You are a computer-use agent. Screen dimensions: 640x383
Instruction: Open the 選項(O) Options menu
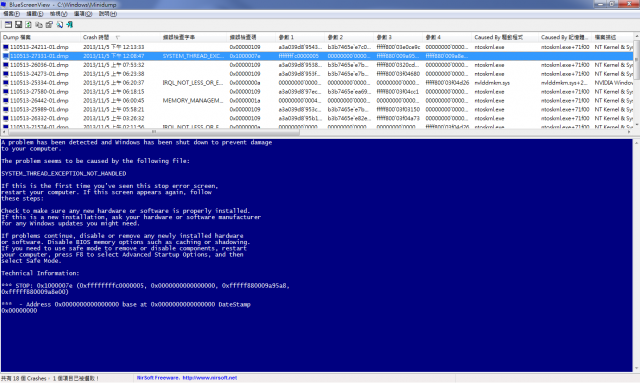tap(83, 14)
